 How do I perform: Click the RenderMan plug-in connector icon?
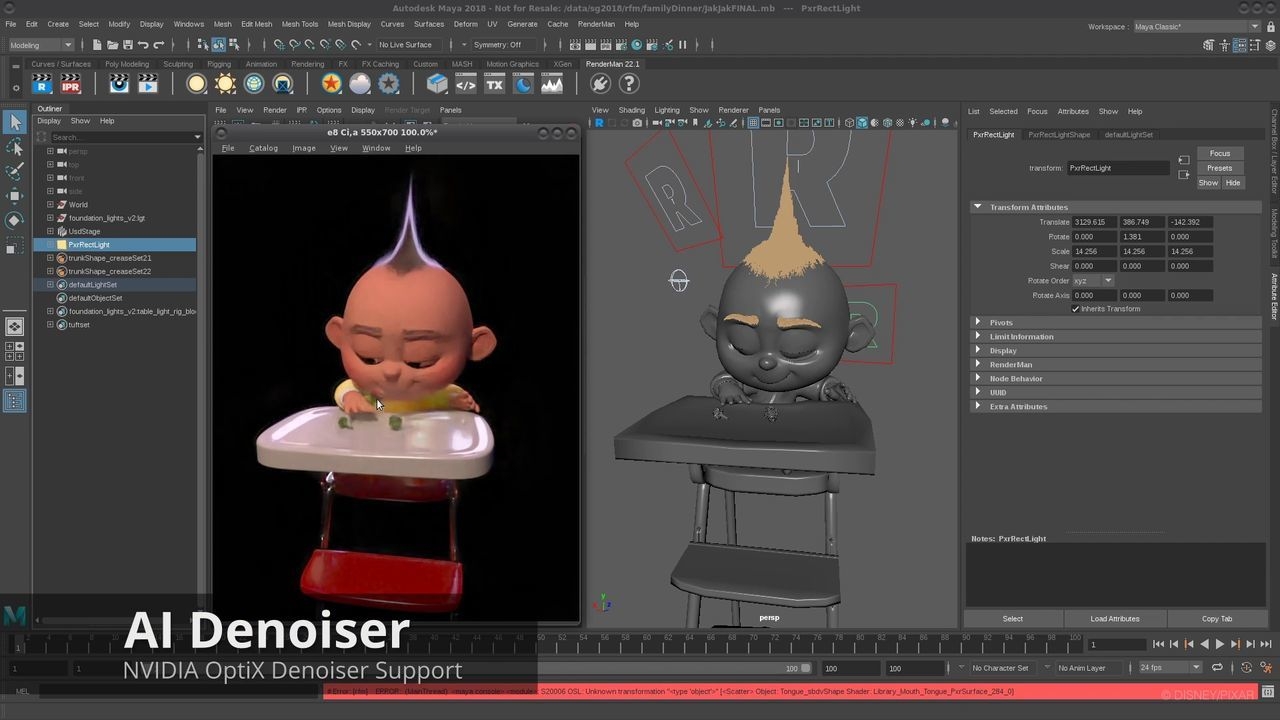click(x=600, y=84)
